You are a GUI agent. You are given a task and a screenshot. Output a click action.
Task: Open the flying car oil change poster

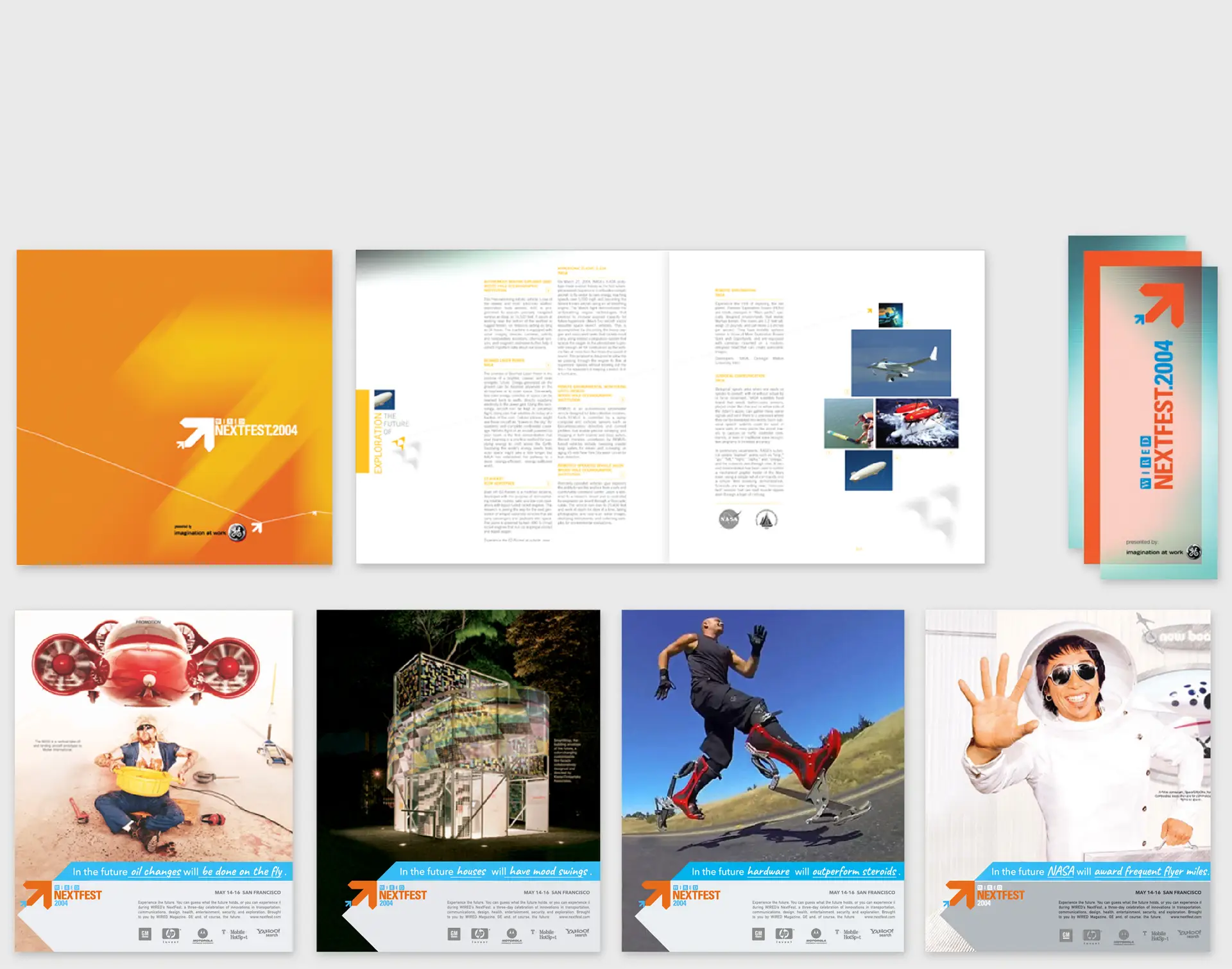[x=154, y=780]
